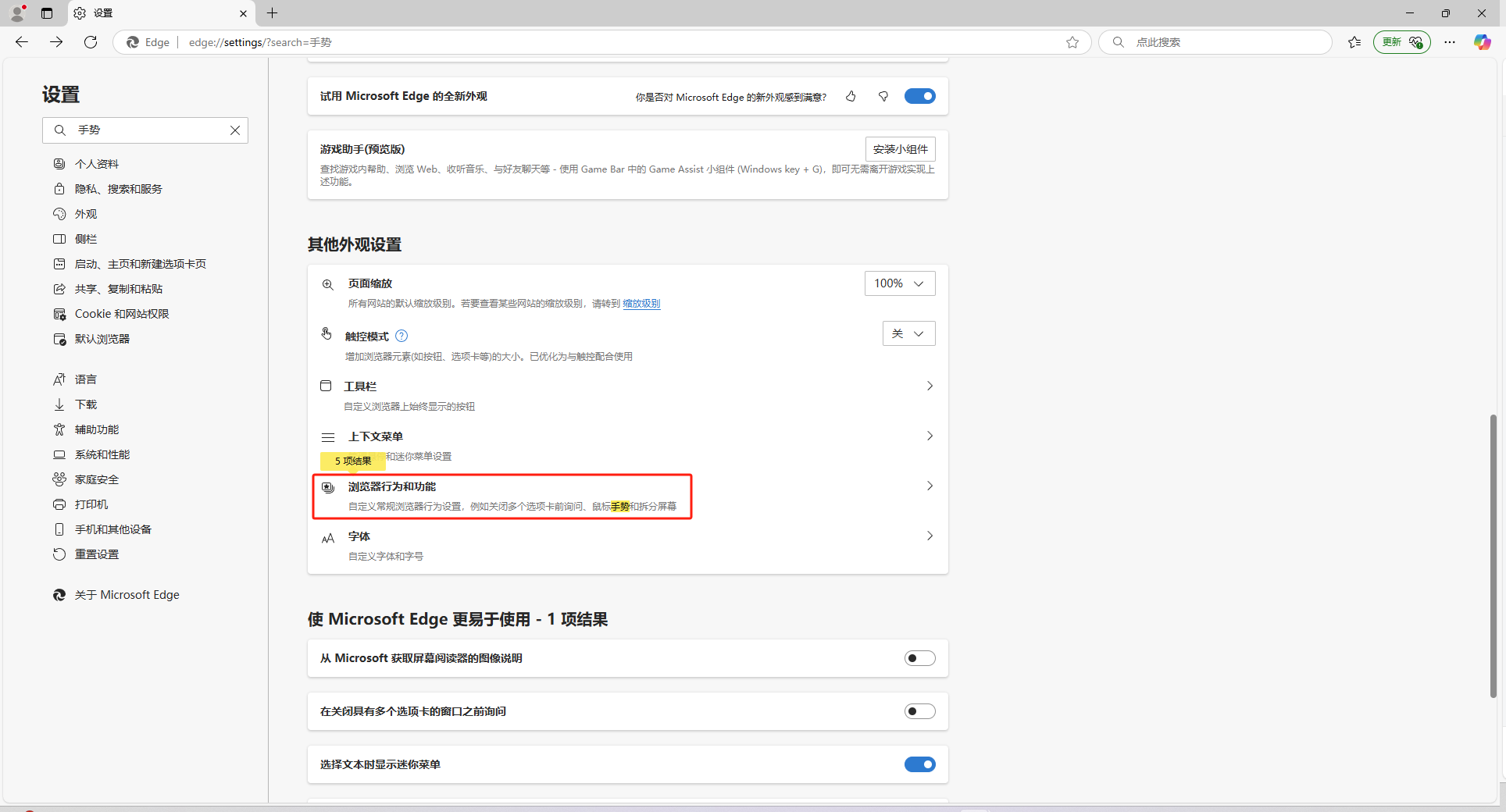This screenshot has height=812, width=1506.
Task: Open 启动、主页和新建选项卡页 section
Action: (x=141, y=264)
